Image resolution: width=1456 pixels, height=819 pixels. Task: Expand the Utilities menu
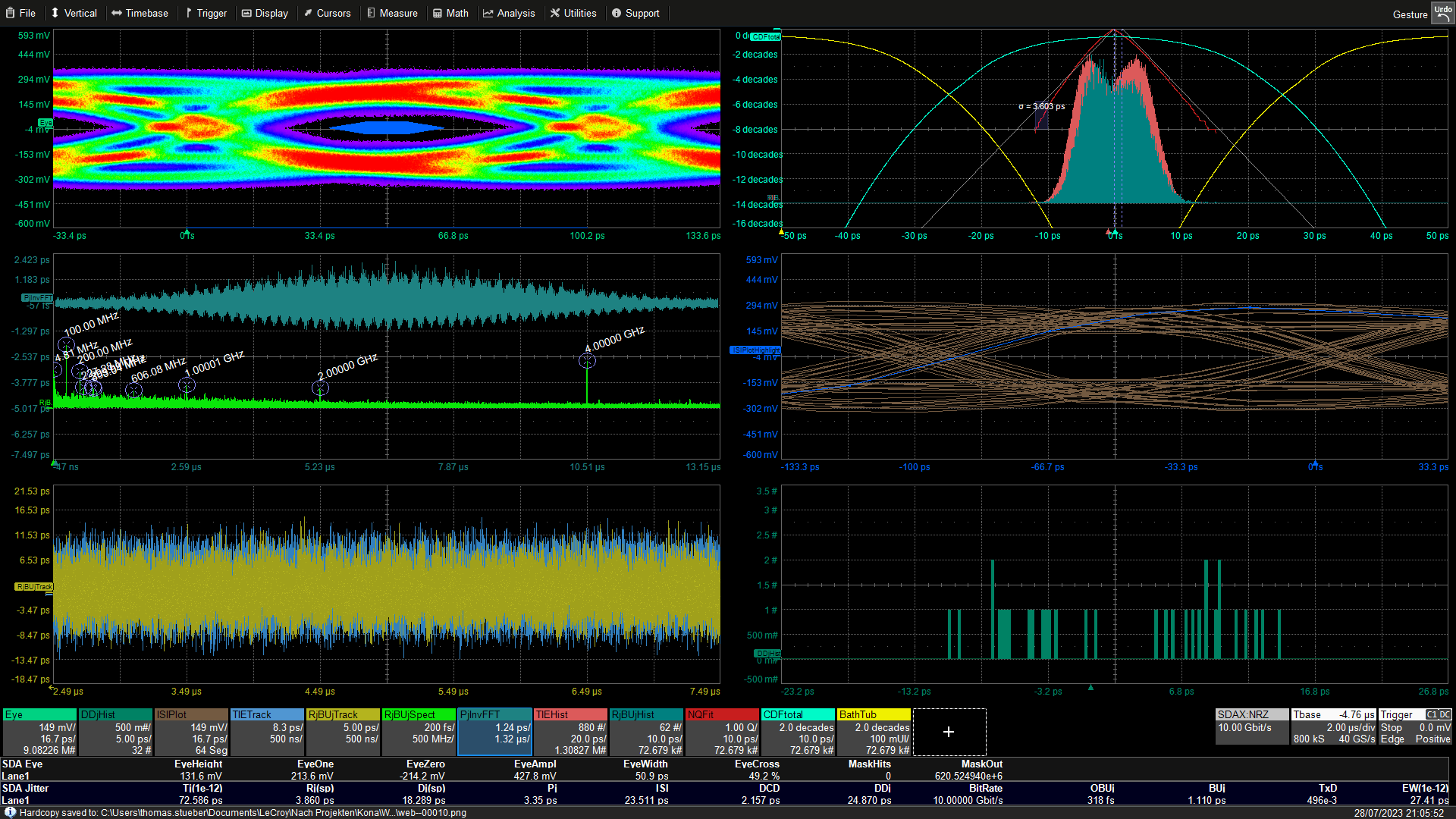coord(573,13)
